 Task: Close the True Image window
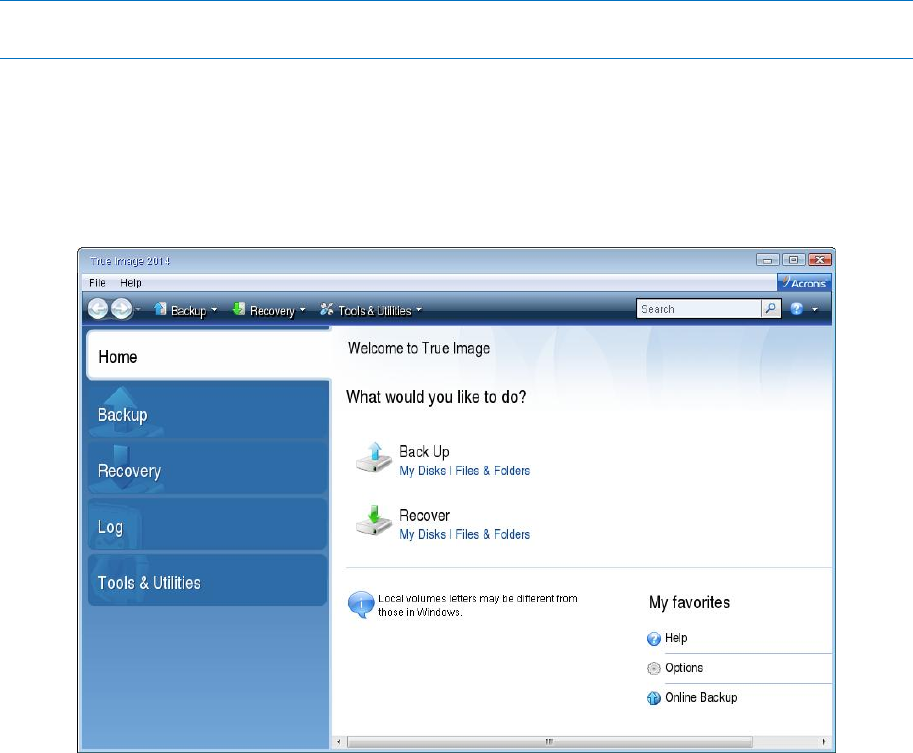click(x=819, y=260)
